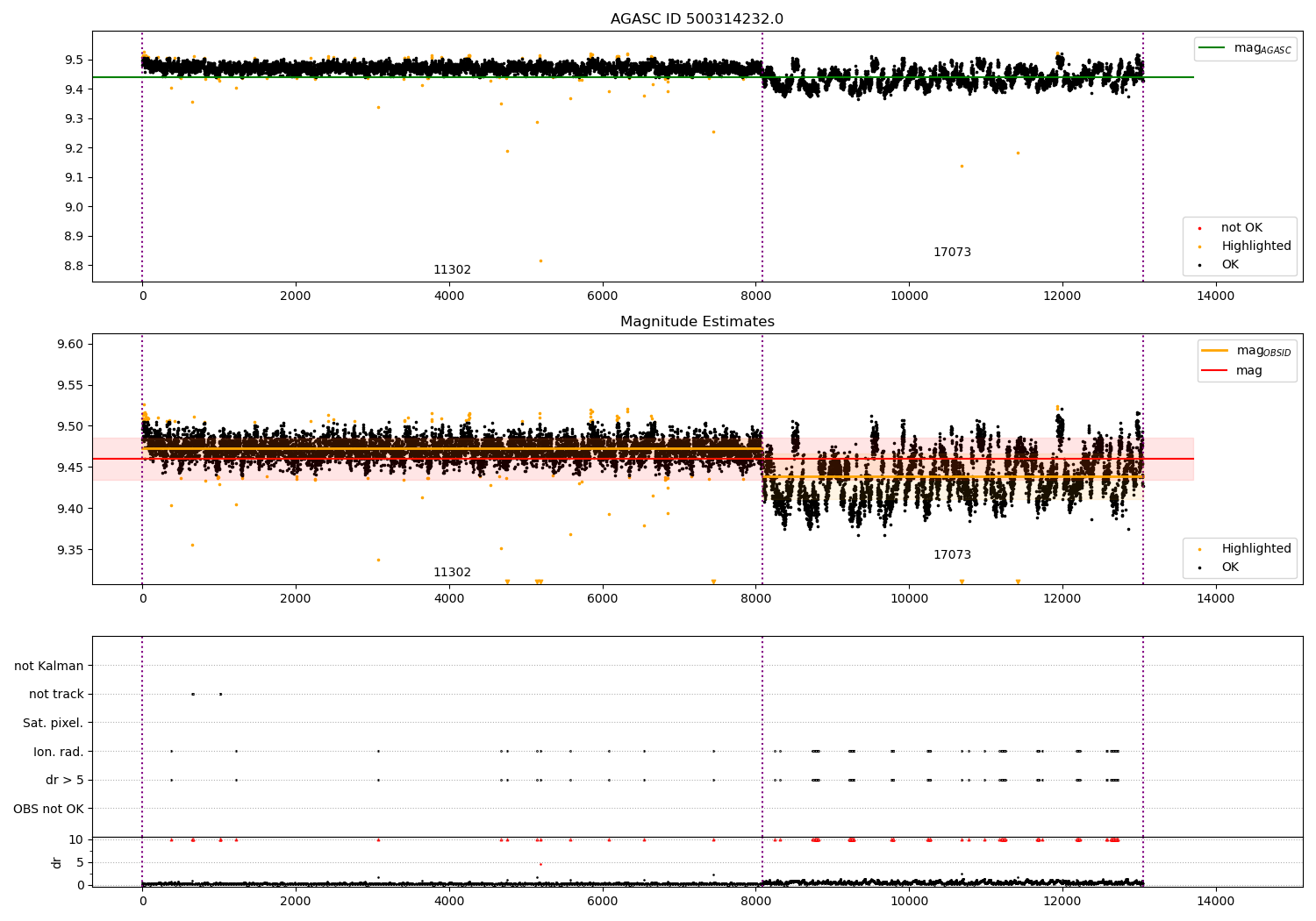This screenshot has height=921, width=1316.
Task: Click the "9.5" y-axis tick label
Action: pyautogui.click(x=74, y=60)
